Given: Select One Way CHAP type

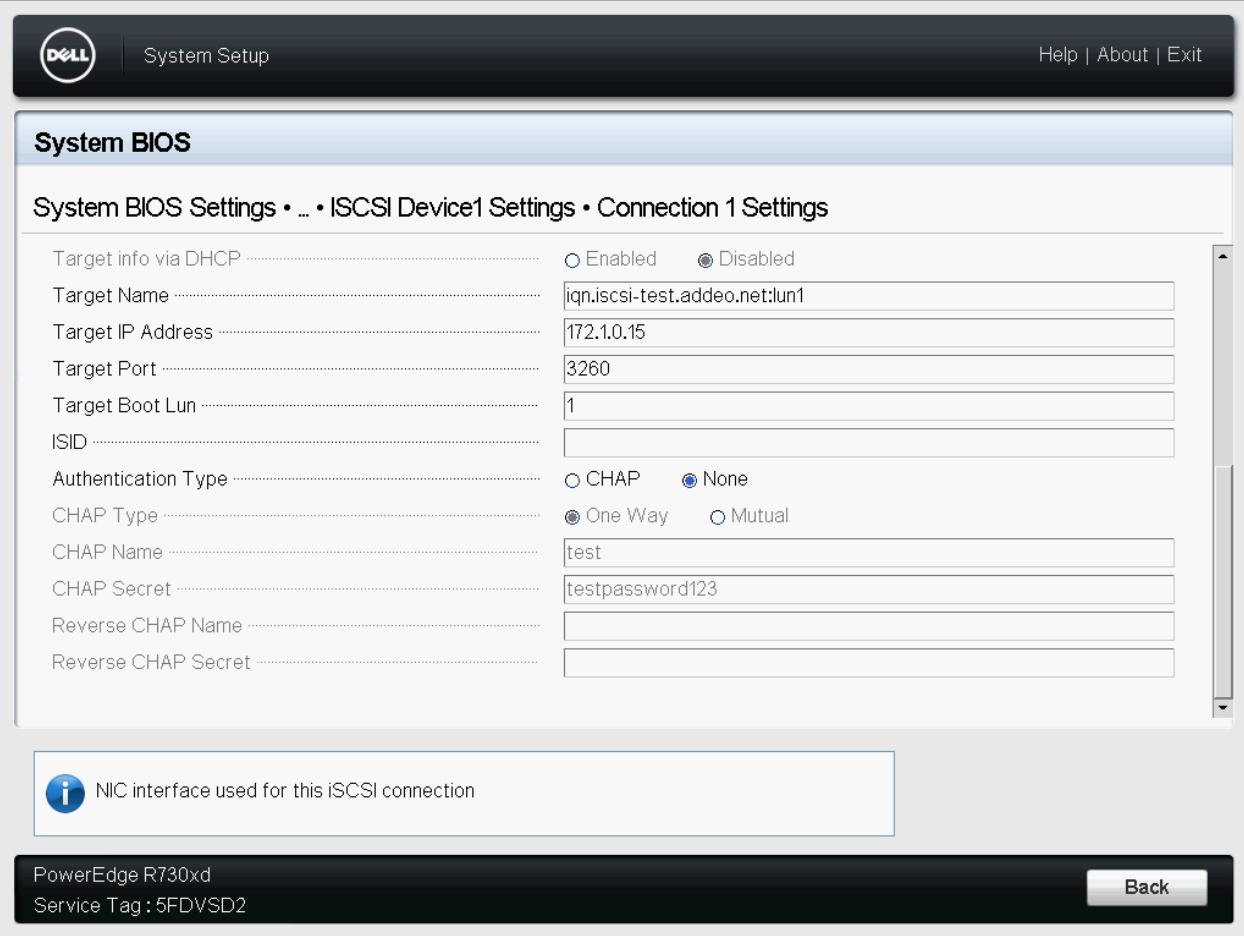Looking at the screenshot, I should 572,517.
